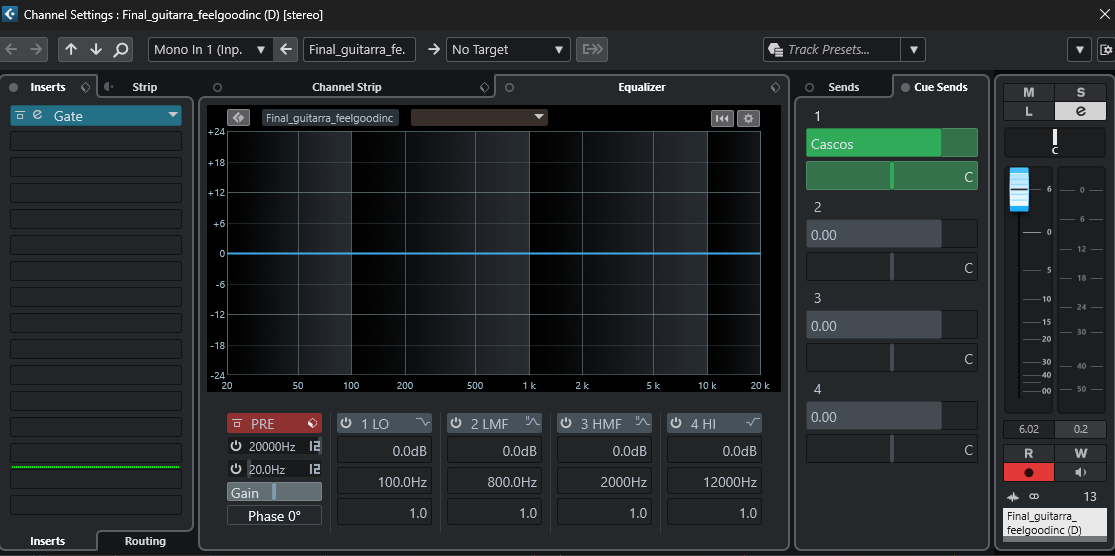Enable Write automation W button
The height and width of the screenshot is (556, 1115).
1080,453
